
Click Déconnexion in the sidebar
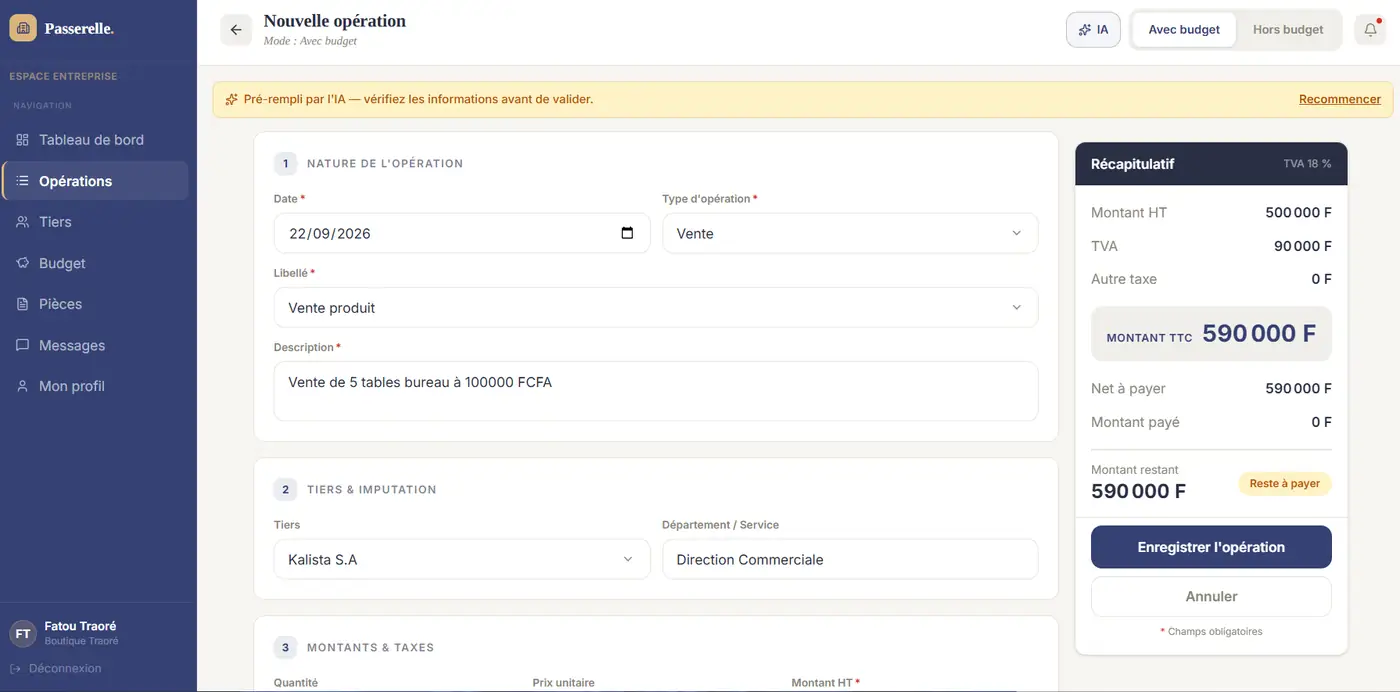tap(55, 668)
